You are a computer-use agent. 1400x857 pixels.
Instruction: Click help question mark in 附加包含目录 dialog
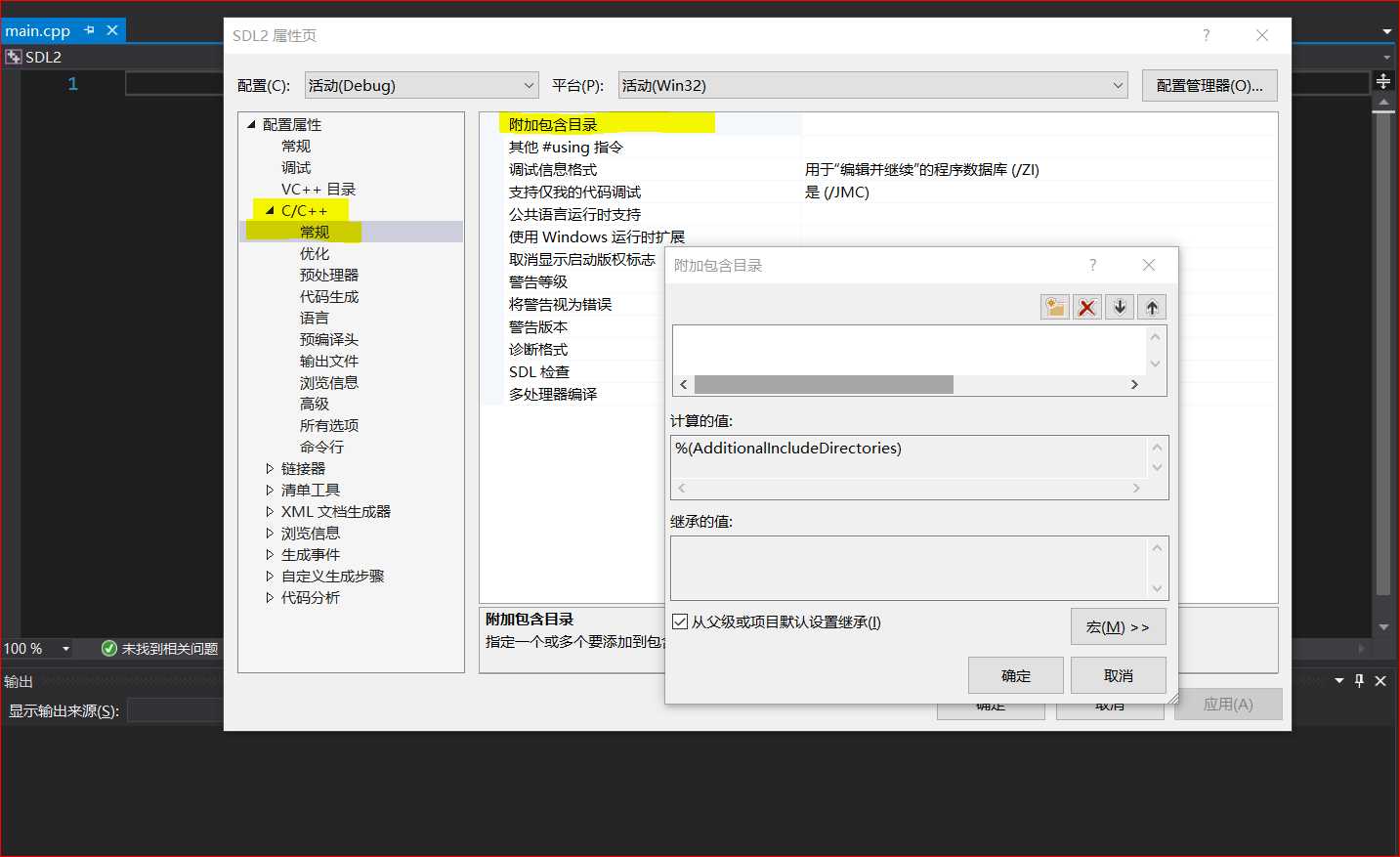pos(1093,265)
